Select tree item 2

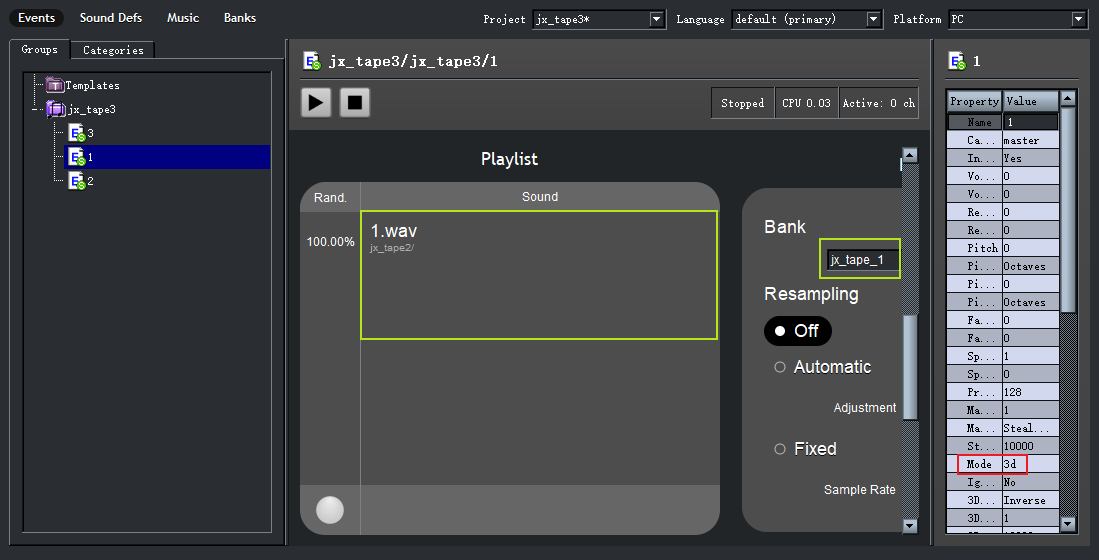coord(90,181)
